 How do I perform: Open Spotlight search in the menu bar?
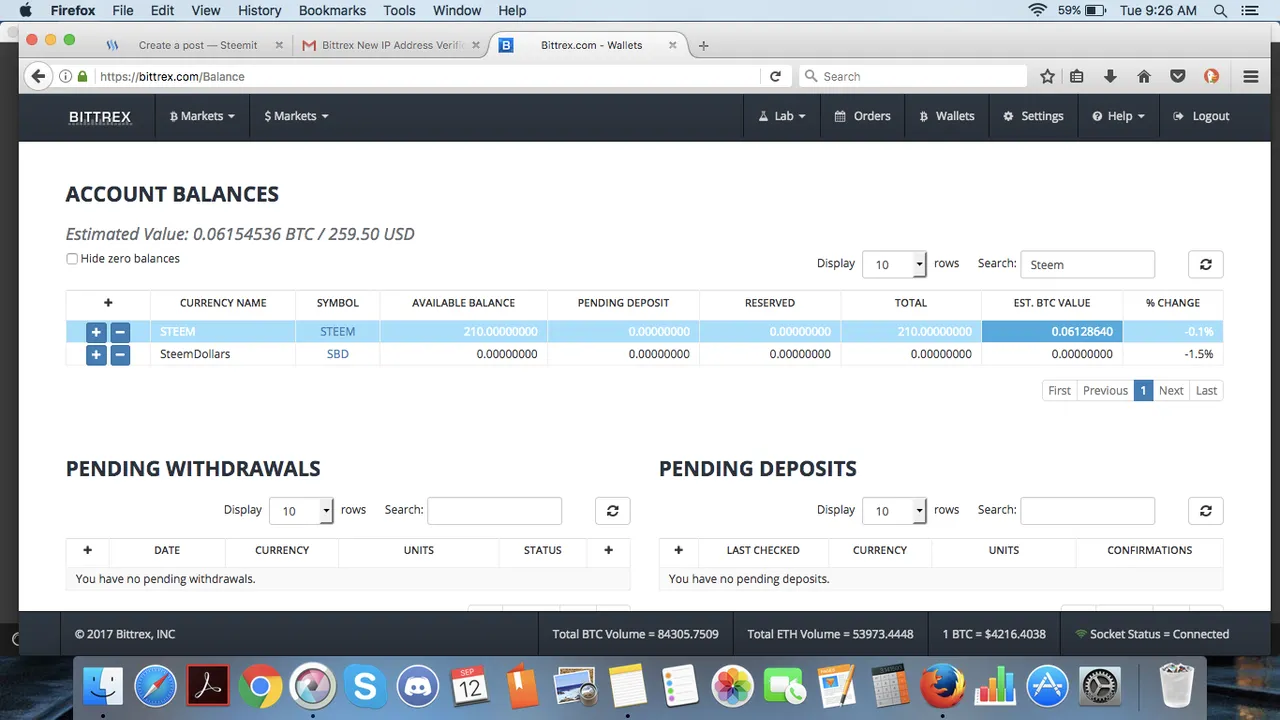[1220, 11]
